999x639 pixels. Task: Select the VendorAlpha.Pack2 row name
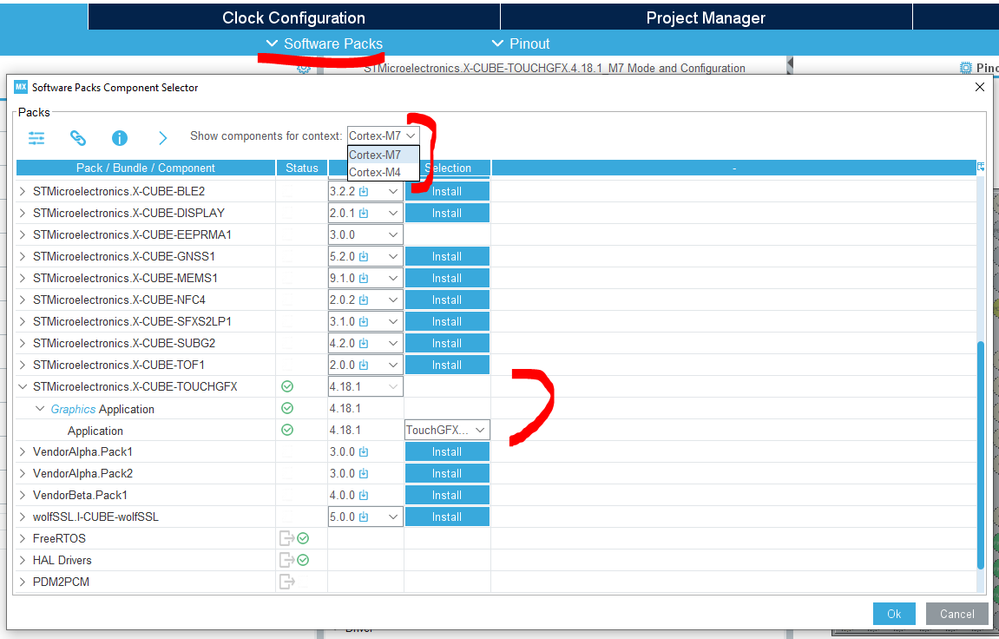pyautogui.click(x=83, y=473)
